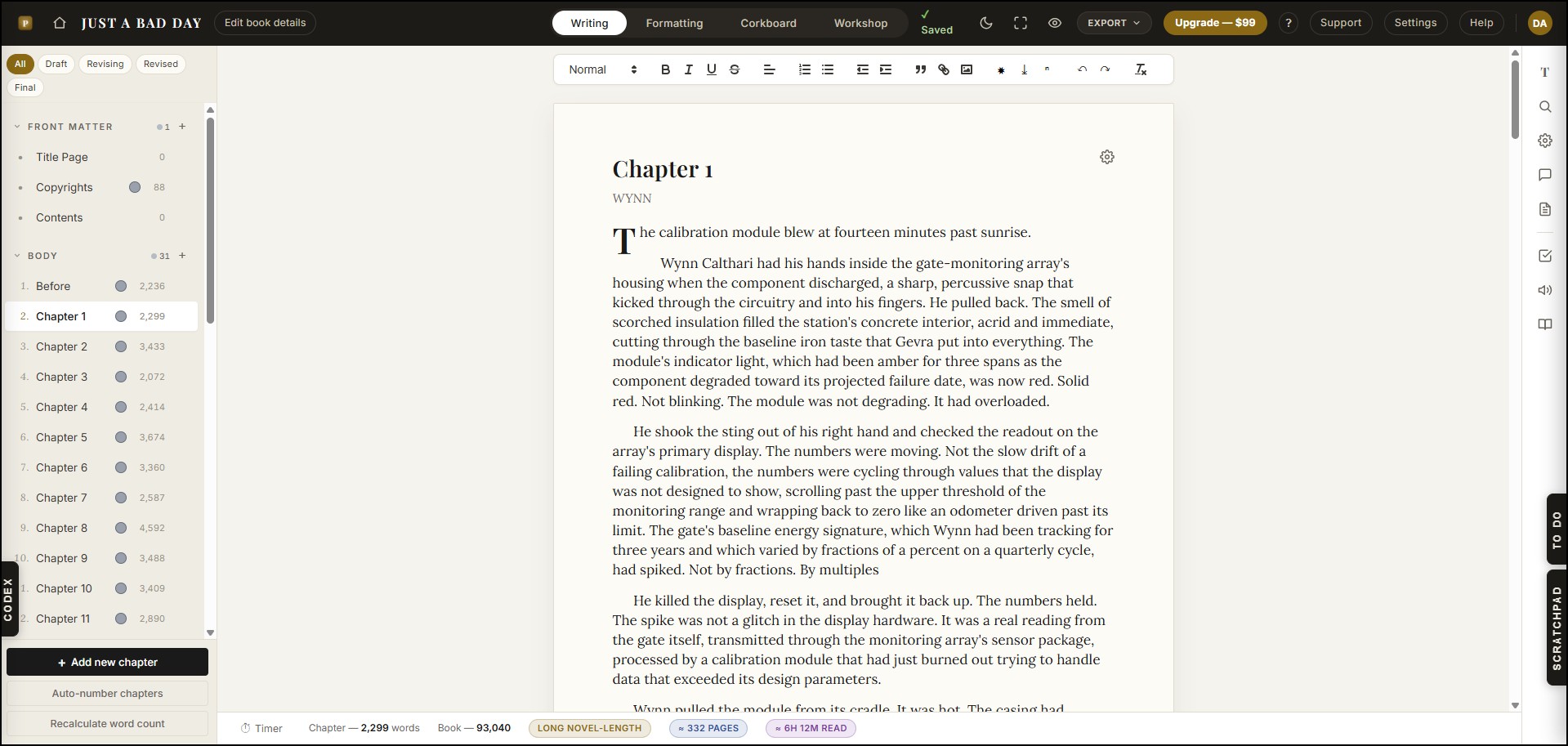
Task: Expand the CODEX side panel
Action: point(9,599)
